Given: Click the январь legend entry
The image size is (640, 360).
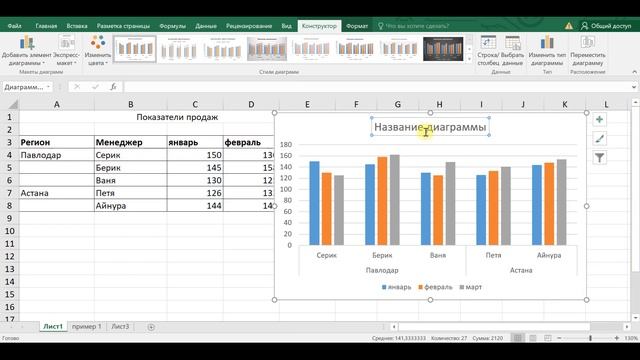Looking at the screenshot, I should click(x=396, y=287).
